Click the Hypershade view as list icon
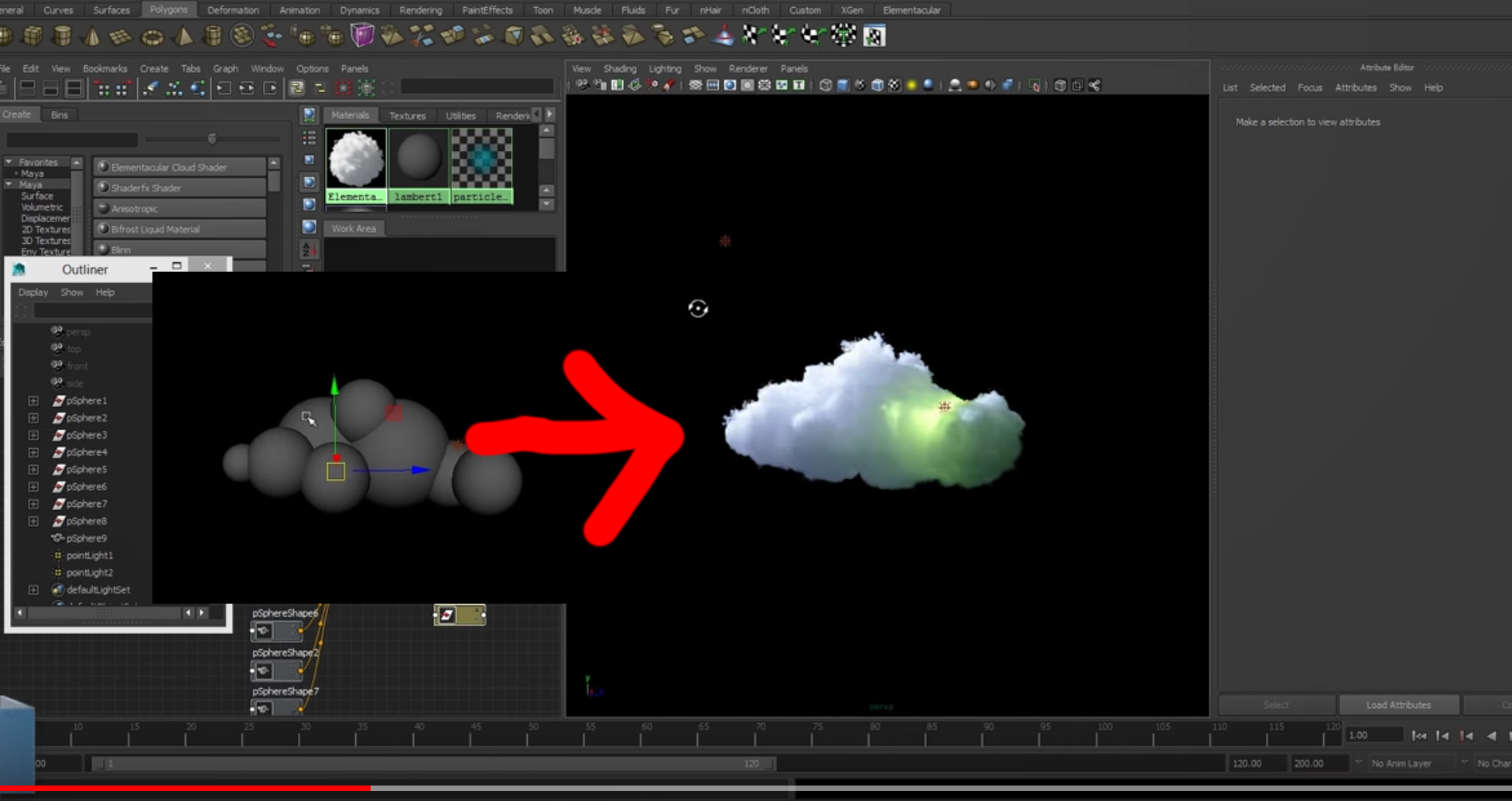 coord(310,138)
